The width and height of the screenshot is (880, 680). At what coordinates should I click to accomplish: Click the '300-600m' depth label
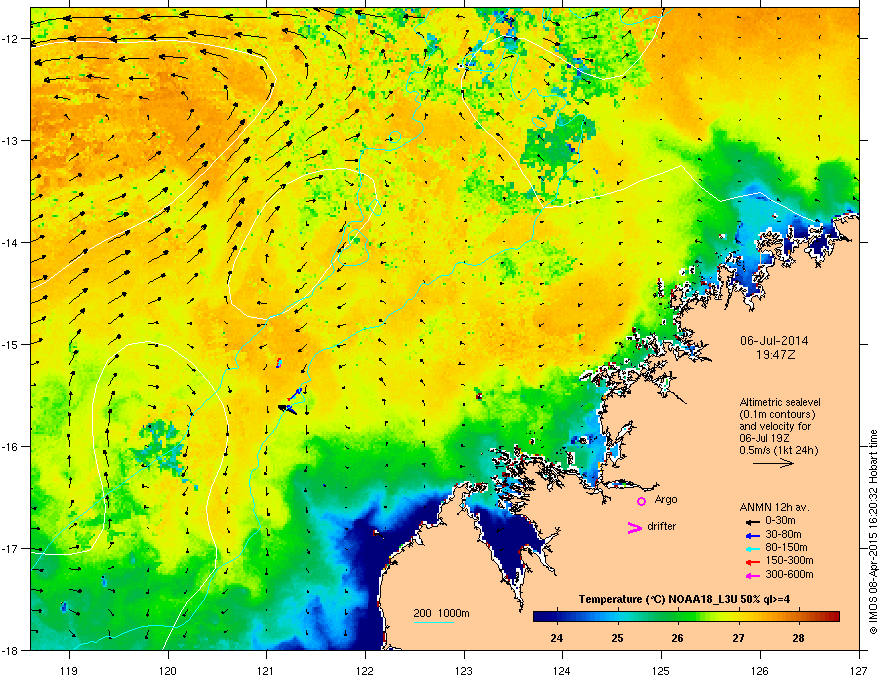789,575
